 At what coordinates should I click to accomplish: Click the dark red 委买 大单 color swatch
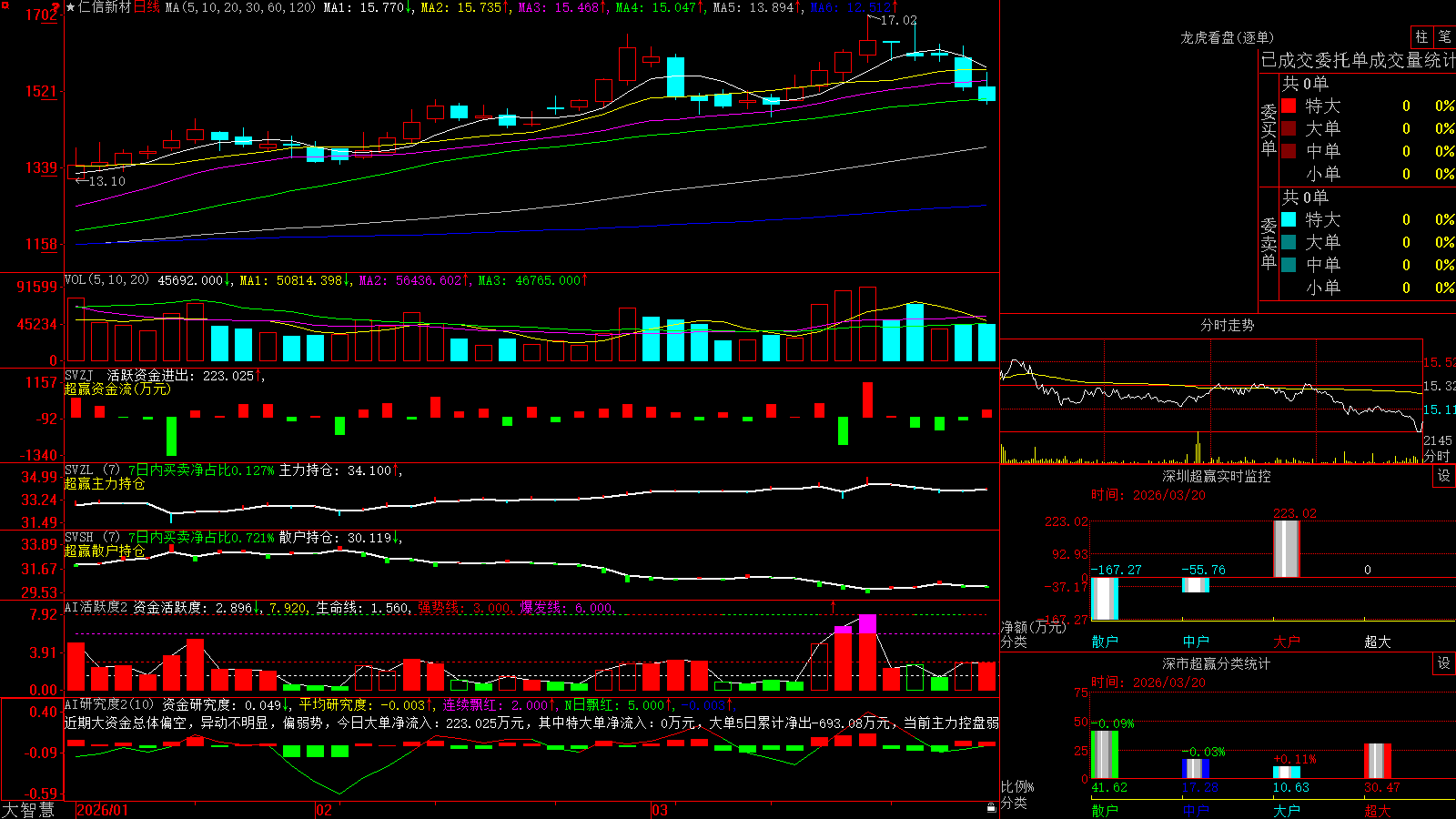[1289, 128]
